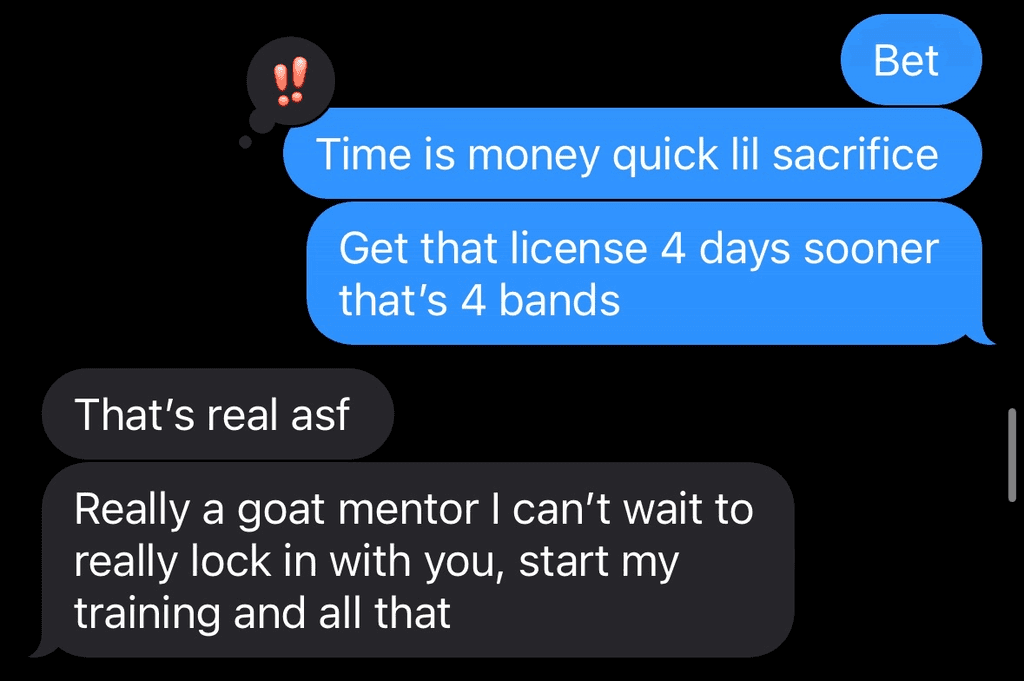Select the "Really a goat mentor" message bubble
1024x681 pixels.
tap(418, 560)
